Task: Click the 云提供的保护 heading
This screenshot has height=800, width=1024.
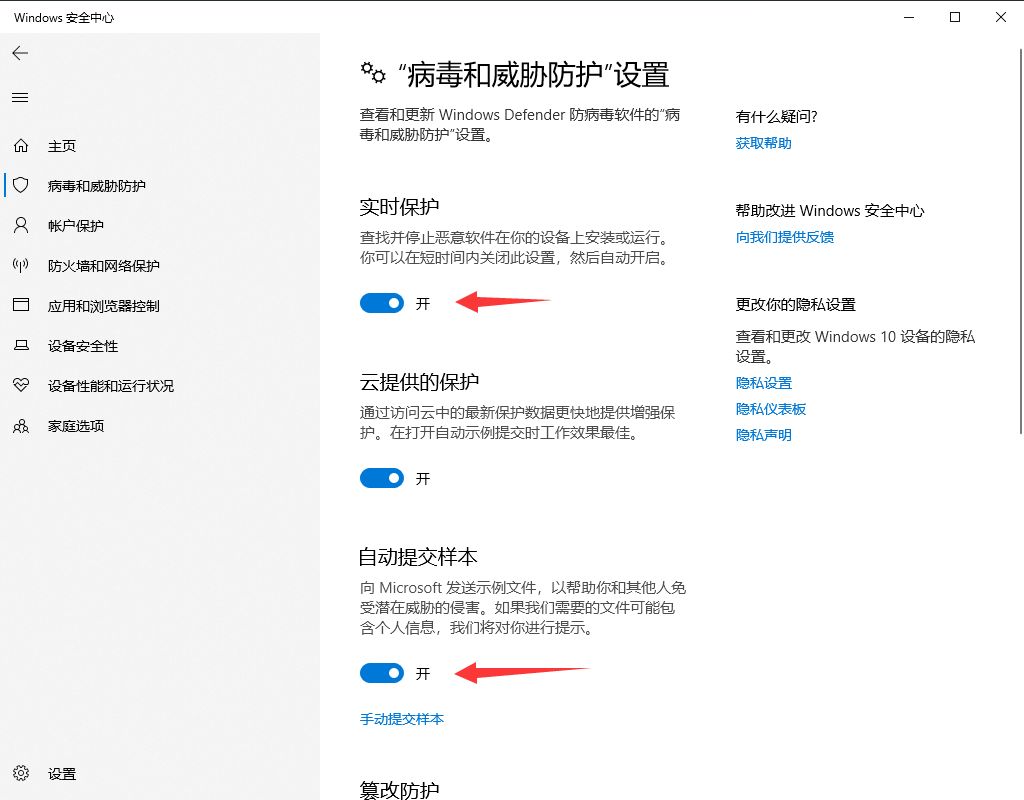Action: click(419, 382)
